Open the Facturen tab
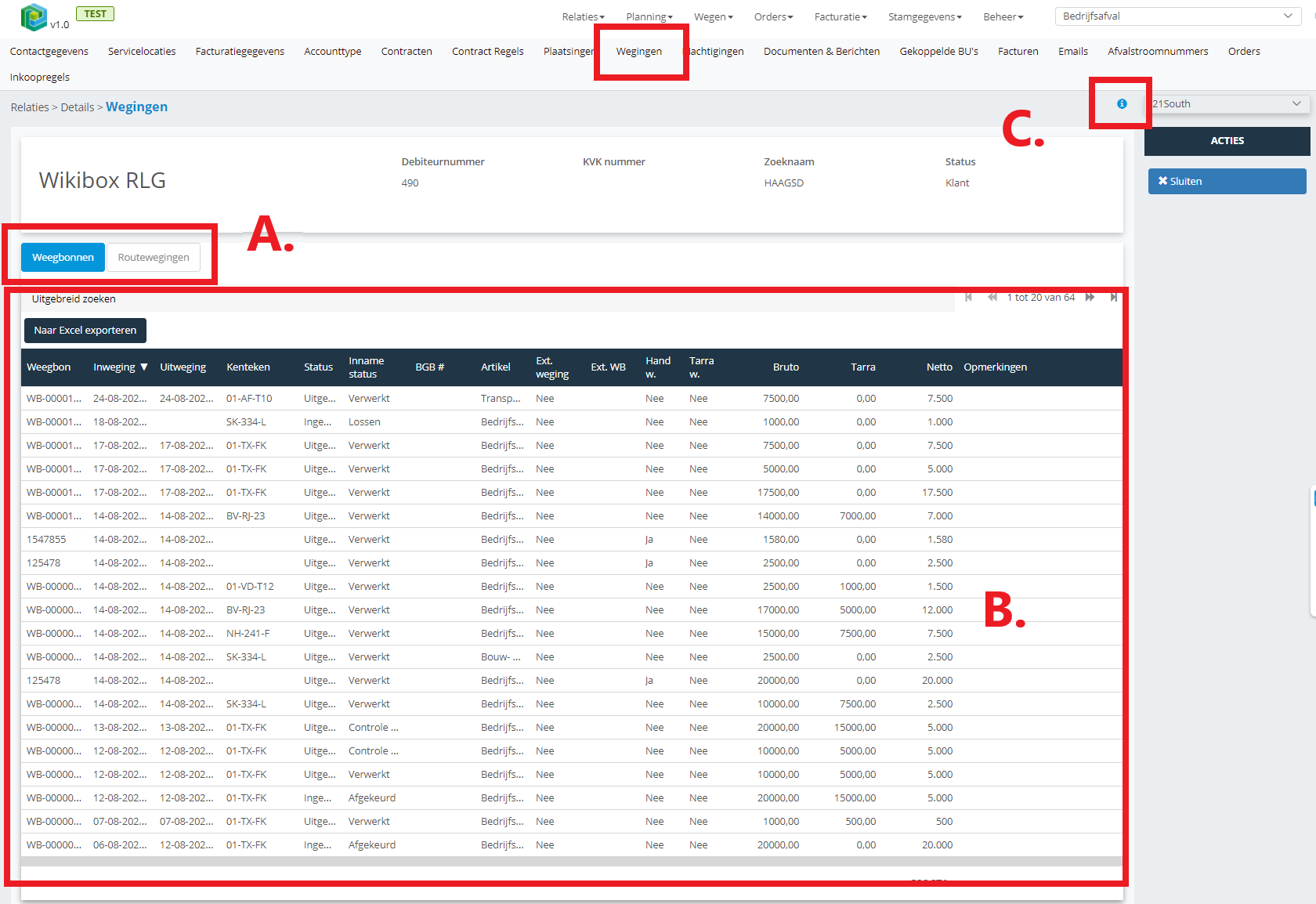This screenshot has width=1316, height=904. point(1018,51)
